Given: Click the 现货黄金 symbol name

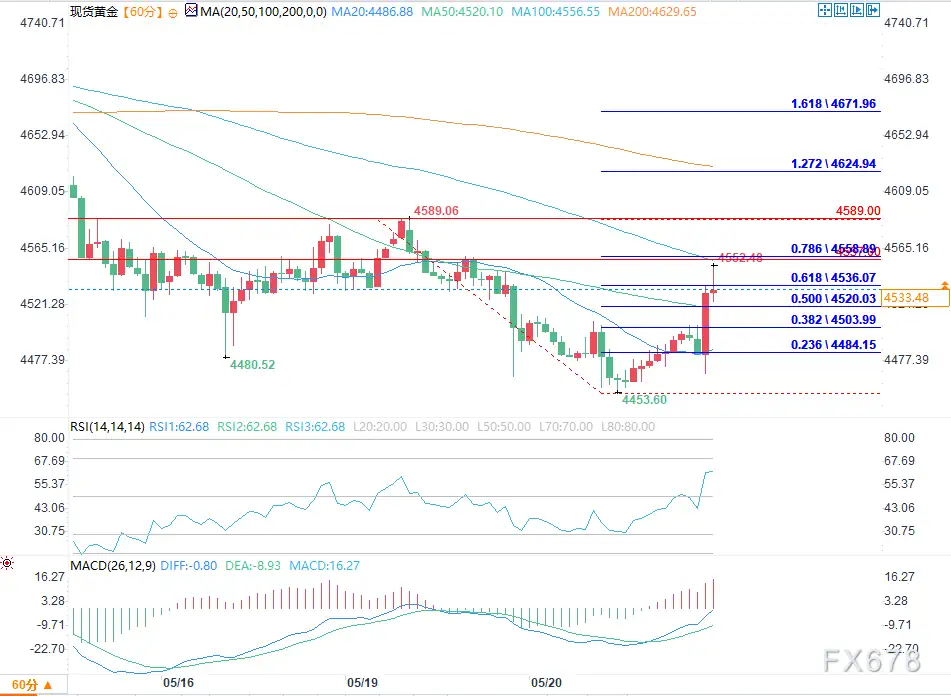Looking at the screenshot, I should tap(94, 12).
